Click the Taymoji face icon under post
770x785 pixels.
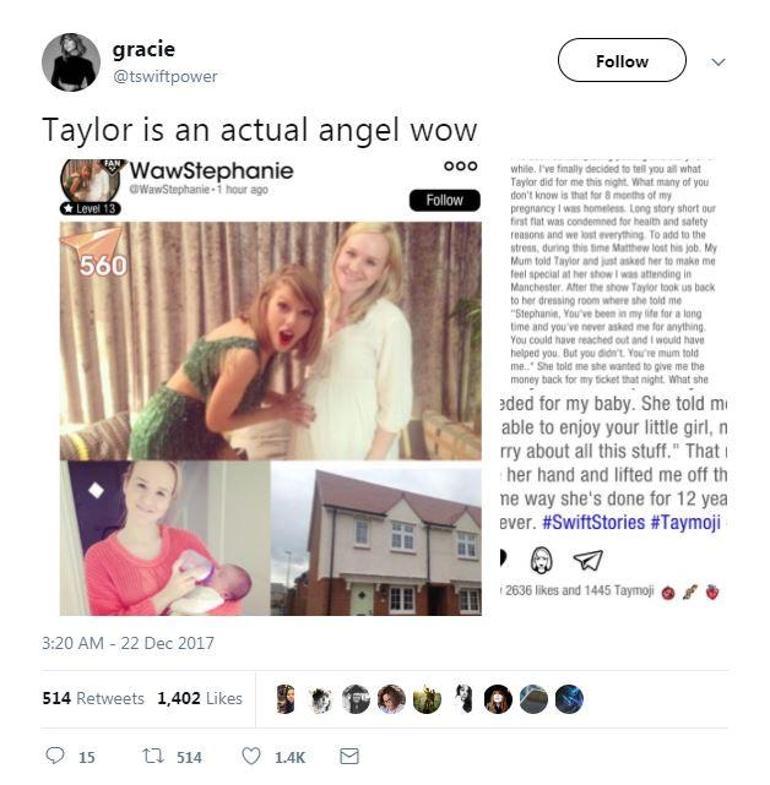(x=541, y=560)
